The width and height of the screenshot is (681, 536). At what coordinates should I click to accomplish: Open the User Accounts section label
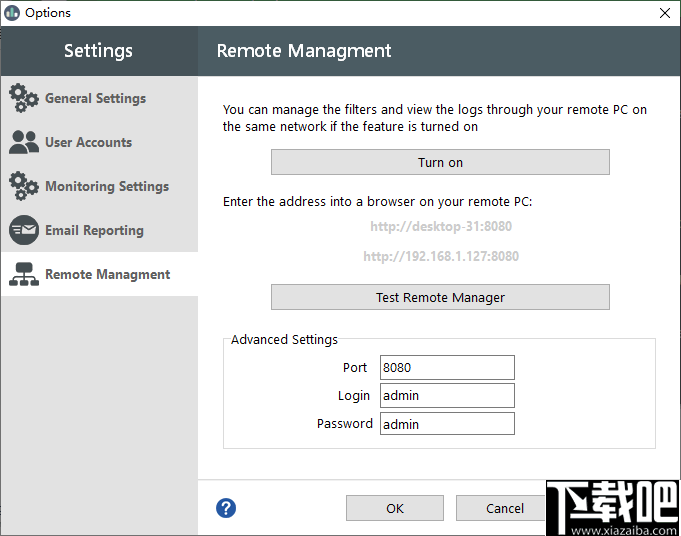[x=88, y=142]
